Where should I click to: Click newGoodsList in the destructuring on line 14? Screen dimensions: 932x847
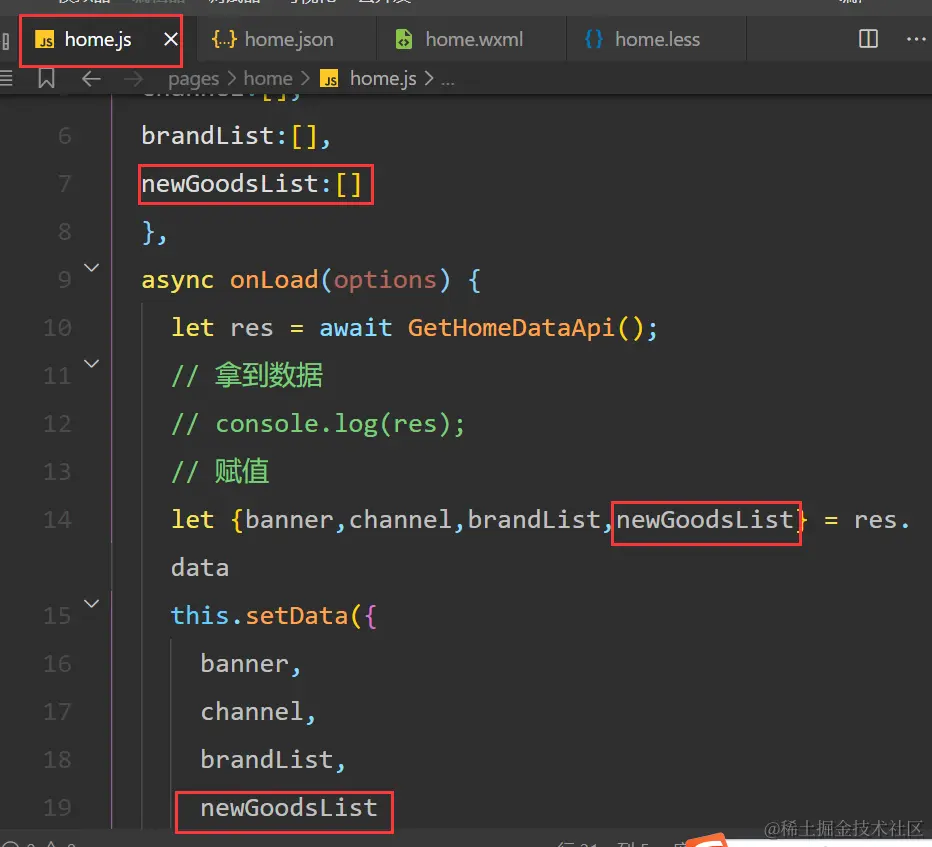(705, 520)
